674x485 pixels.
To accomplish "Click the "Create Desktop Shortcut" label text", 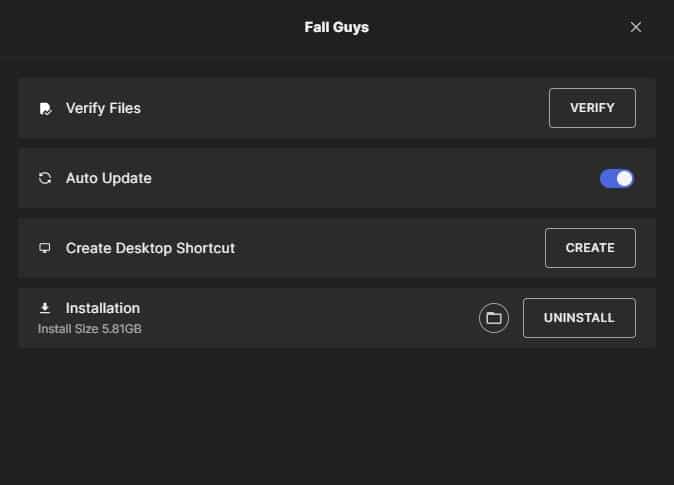I will point(150,248).
